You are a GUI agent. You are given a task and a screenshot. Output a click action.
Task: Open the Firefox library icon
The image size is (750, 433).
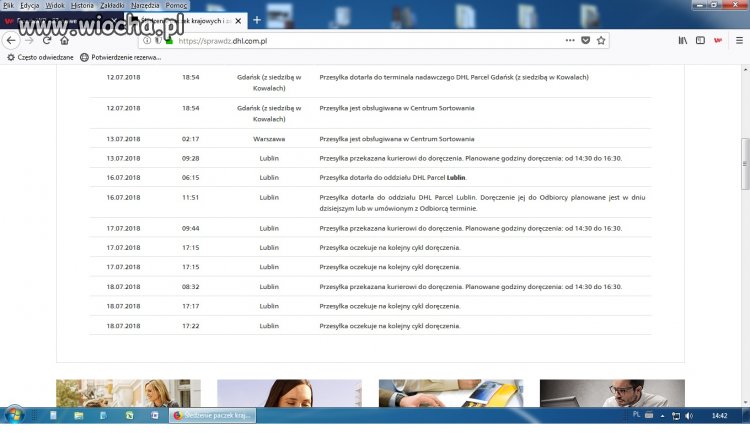(683, 41)
